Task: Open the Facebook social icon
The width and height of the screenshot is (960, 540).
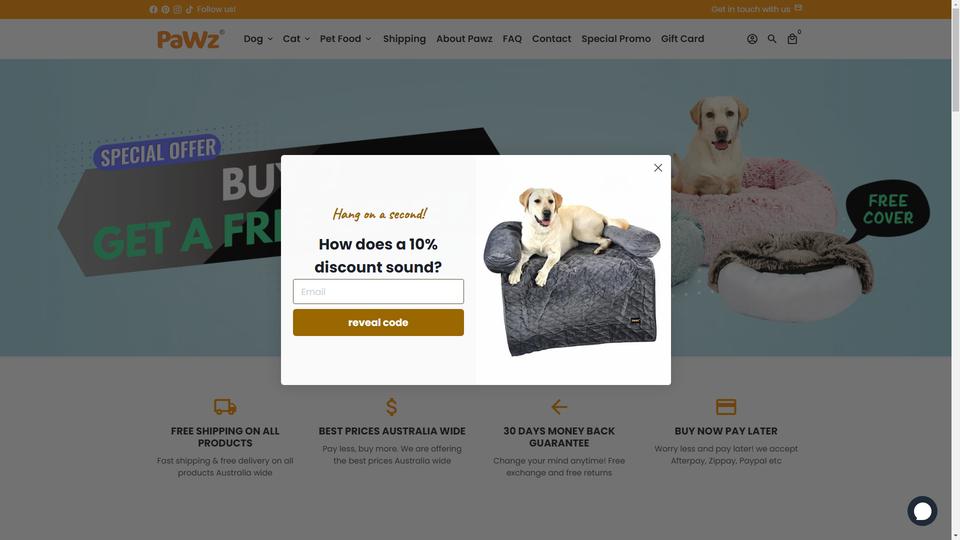Action: click(x=153, y=9)
